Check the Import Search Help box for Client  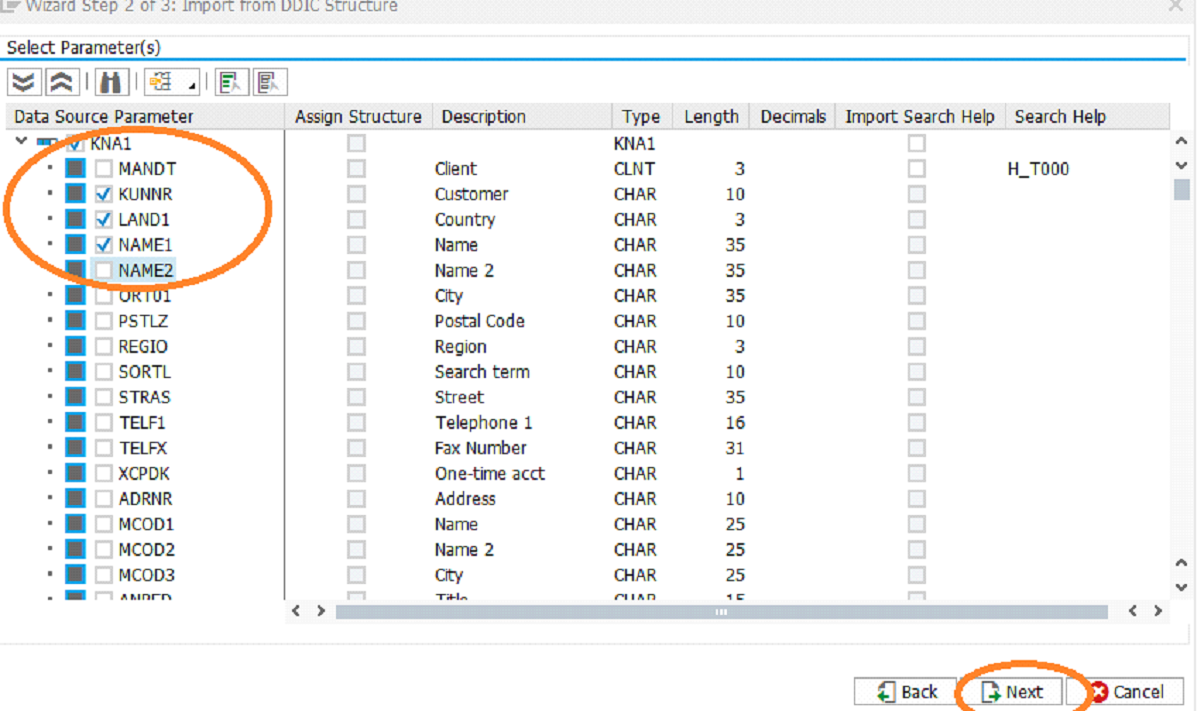pos(916,169)
